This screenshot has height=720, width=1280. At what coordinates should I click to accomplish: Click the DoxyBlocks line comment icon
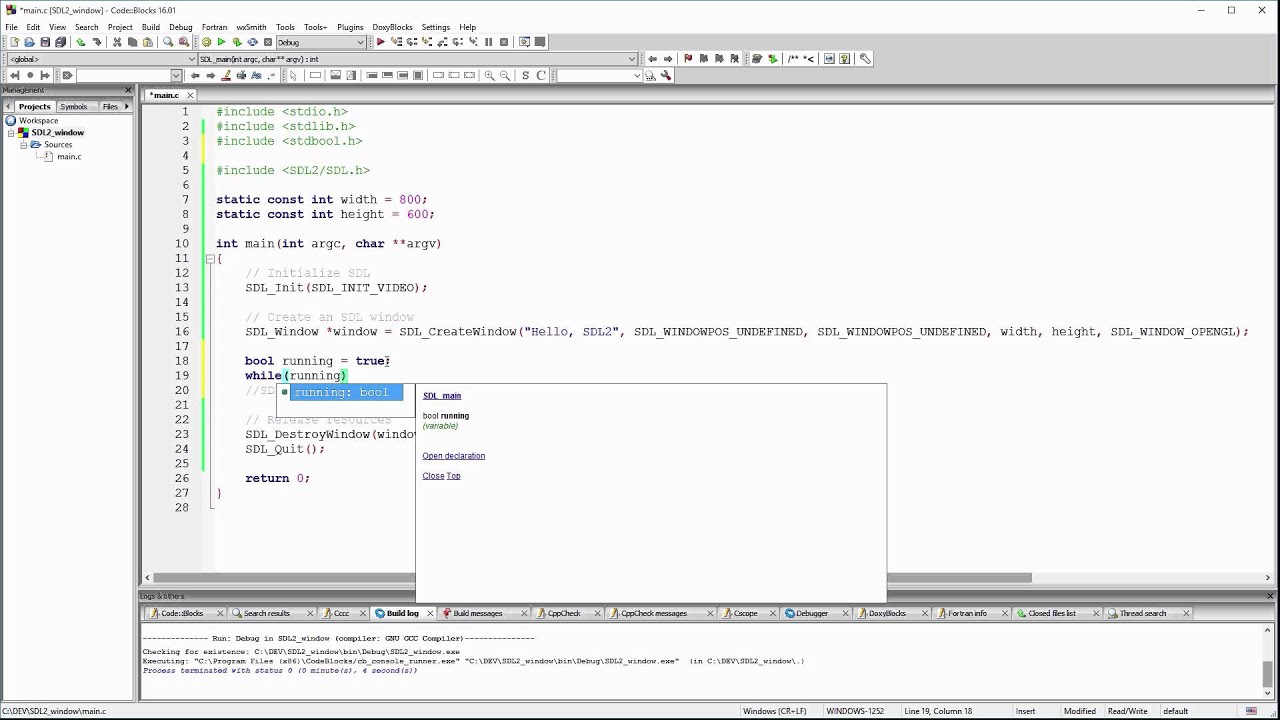(809, 58)
